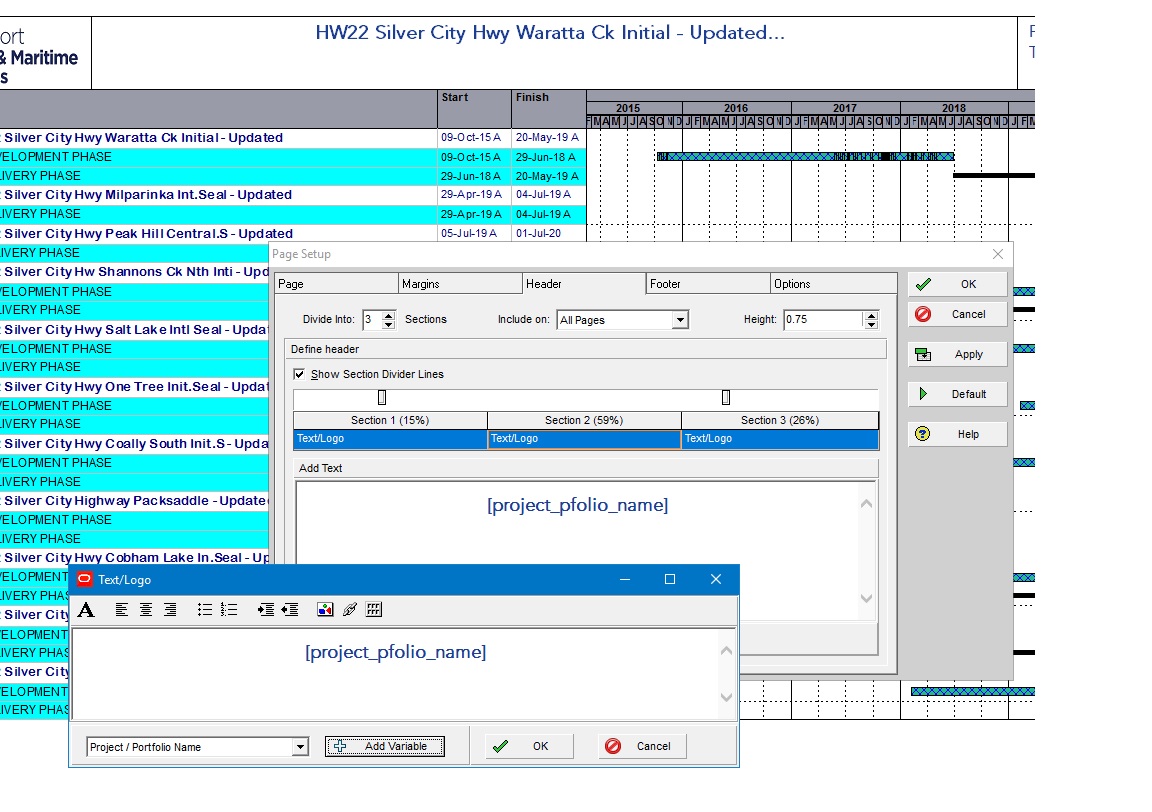
Task: Open the font formatting icon
Action: [86, 610]
